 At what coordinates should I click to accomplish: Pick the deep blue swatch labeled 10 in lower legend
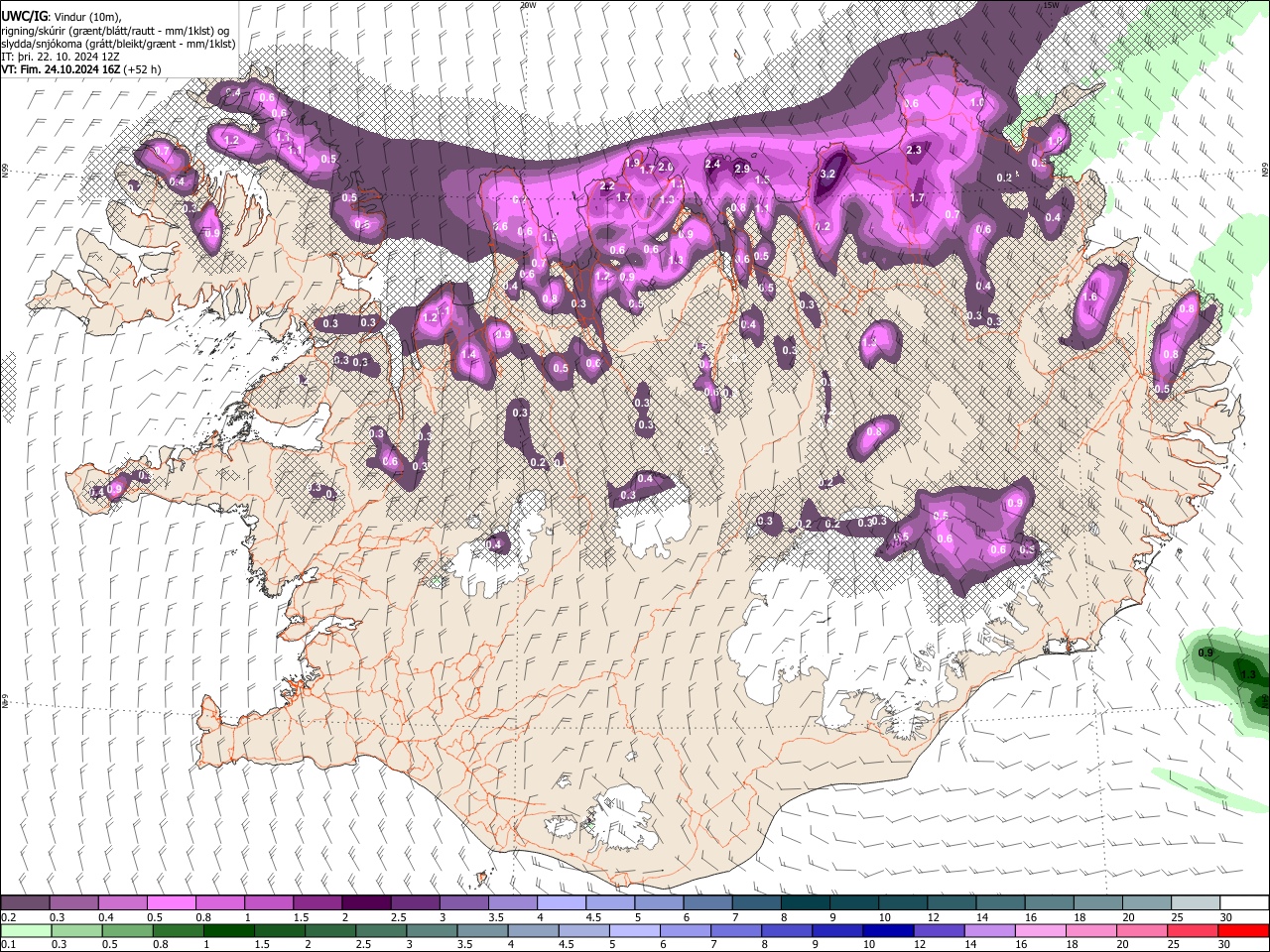tap(888, 930)
